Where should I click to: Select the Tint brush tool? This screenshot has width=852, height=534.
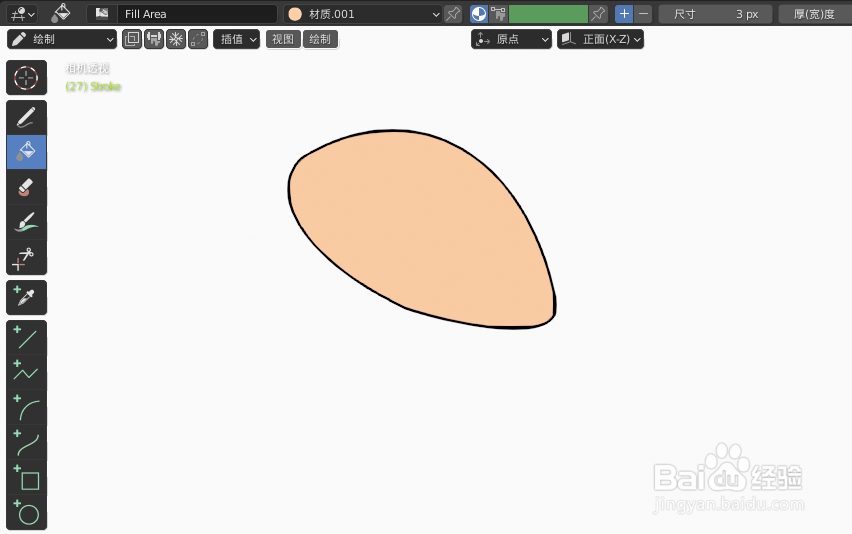26,222
